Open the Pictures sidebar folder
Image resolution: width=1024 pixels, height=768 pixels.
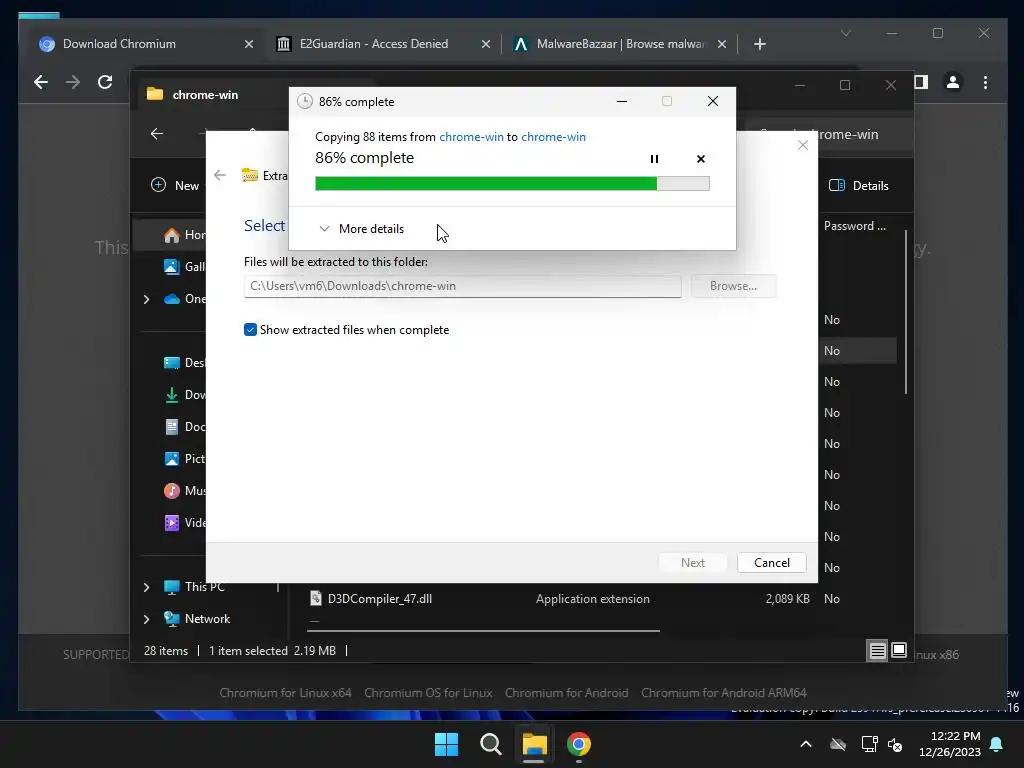(185, 458)
